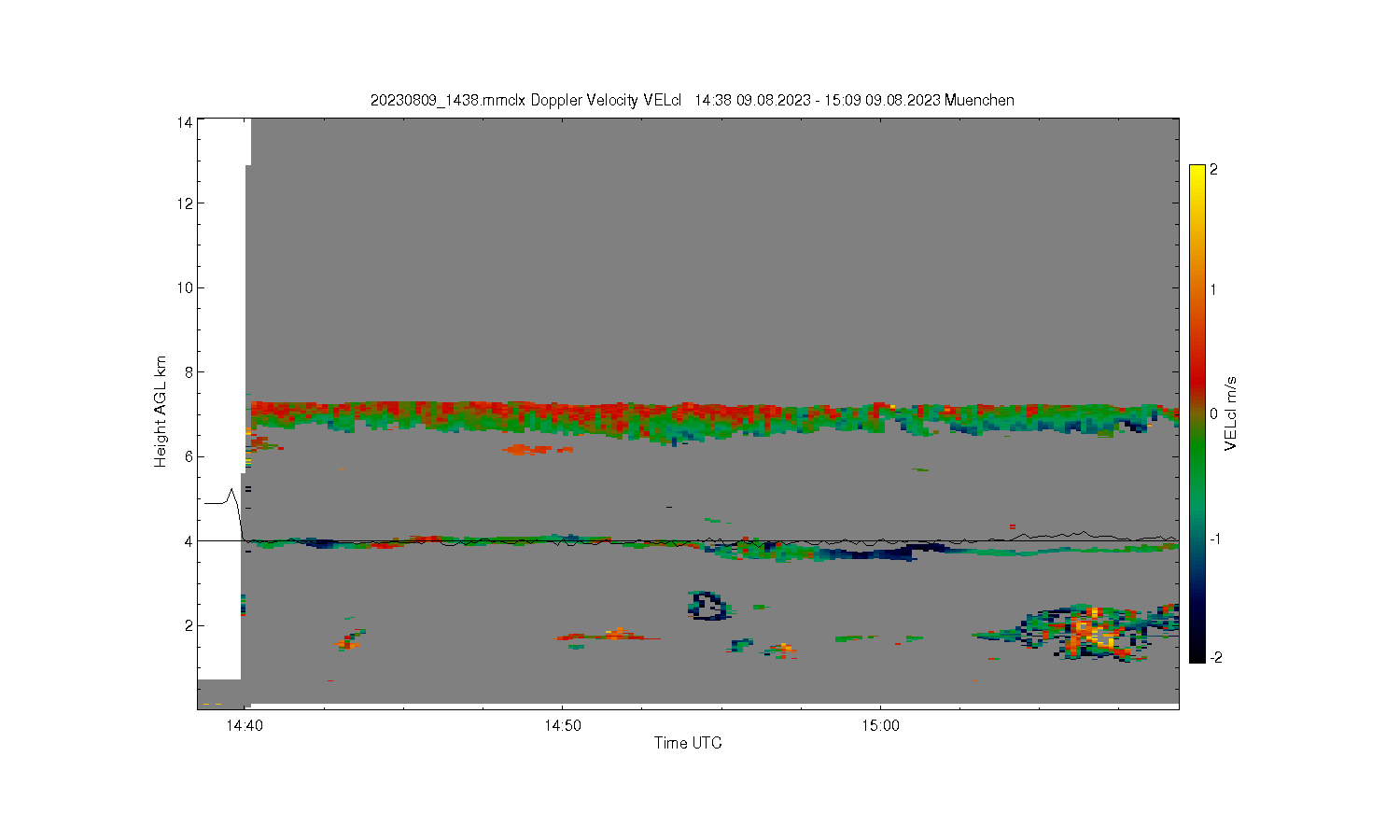This screenshot has width=1400, height=840.
Task: Click the dark blue ring echo near 14:55
Action: pyautogui.click(x=708, y=606)
